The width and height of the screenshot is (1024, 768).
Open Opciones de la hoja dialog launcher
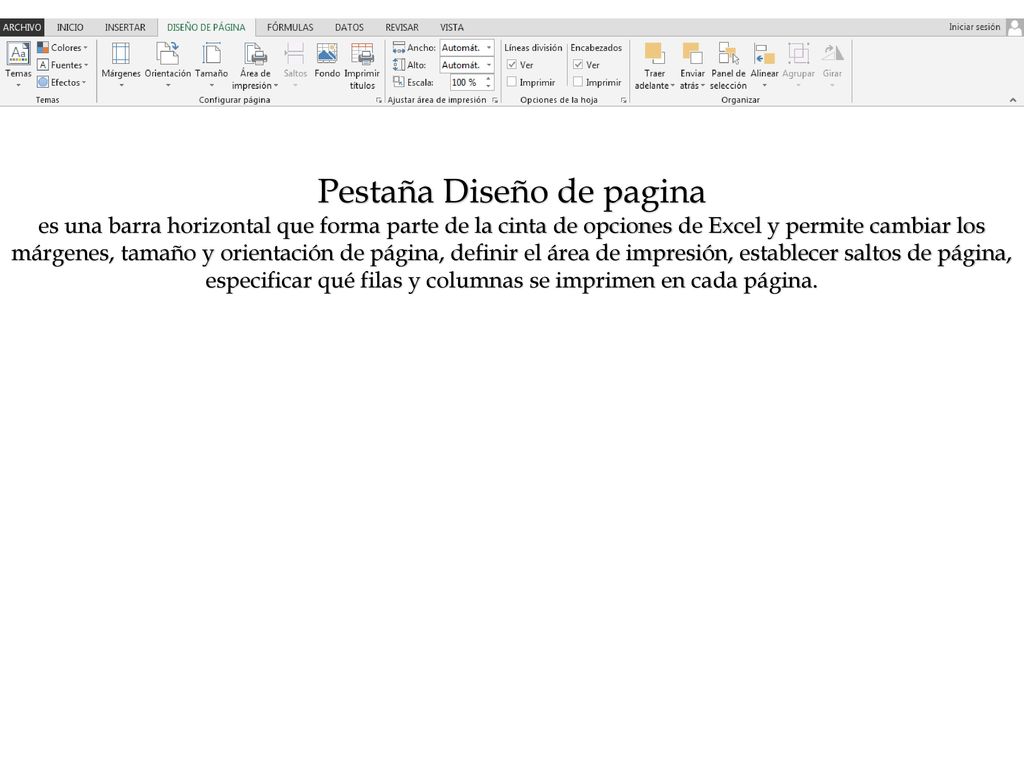pyautogui.click(x=624, y=101)
